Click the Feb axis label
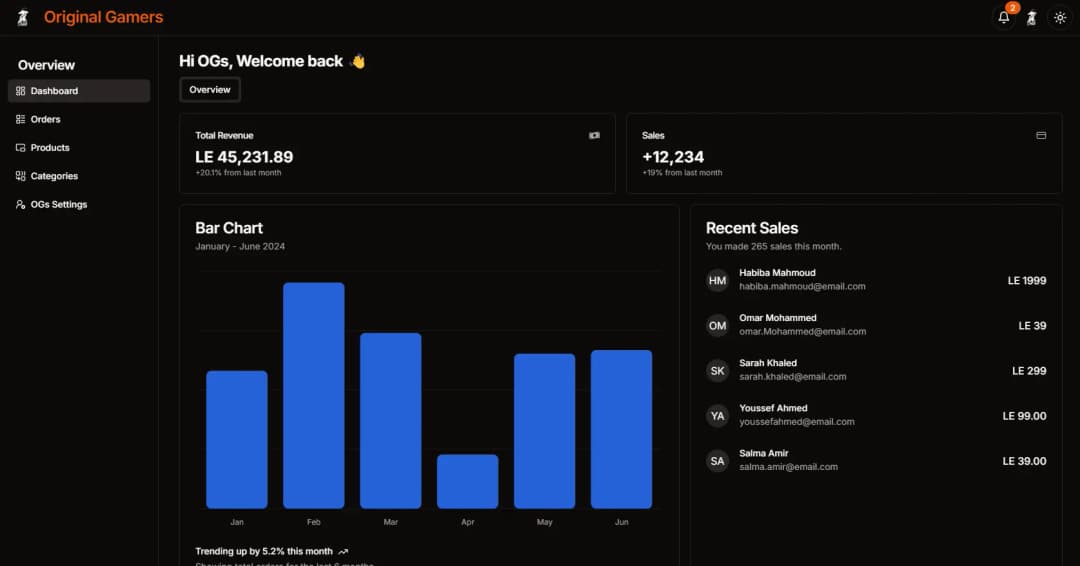This screenshot has height=566, width=1080. (313, 522)
